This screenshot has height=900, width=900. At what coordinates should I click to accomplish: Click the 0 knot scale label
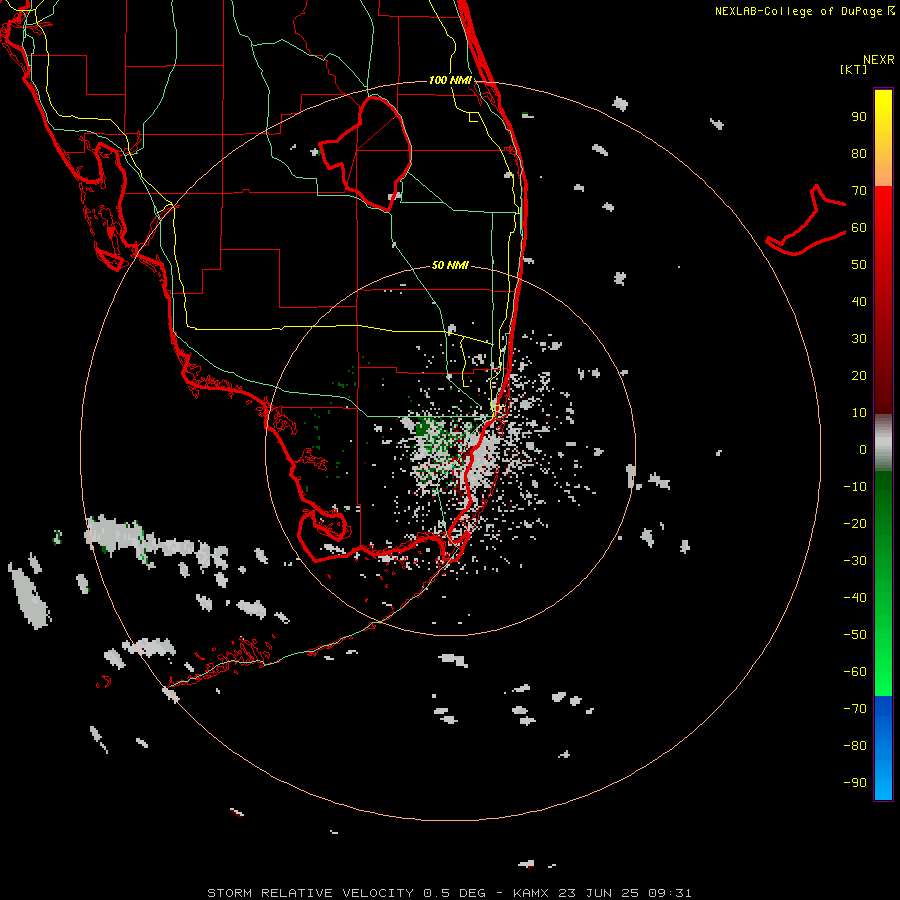(x=863, y=450)
